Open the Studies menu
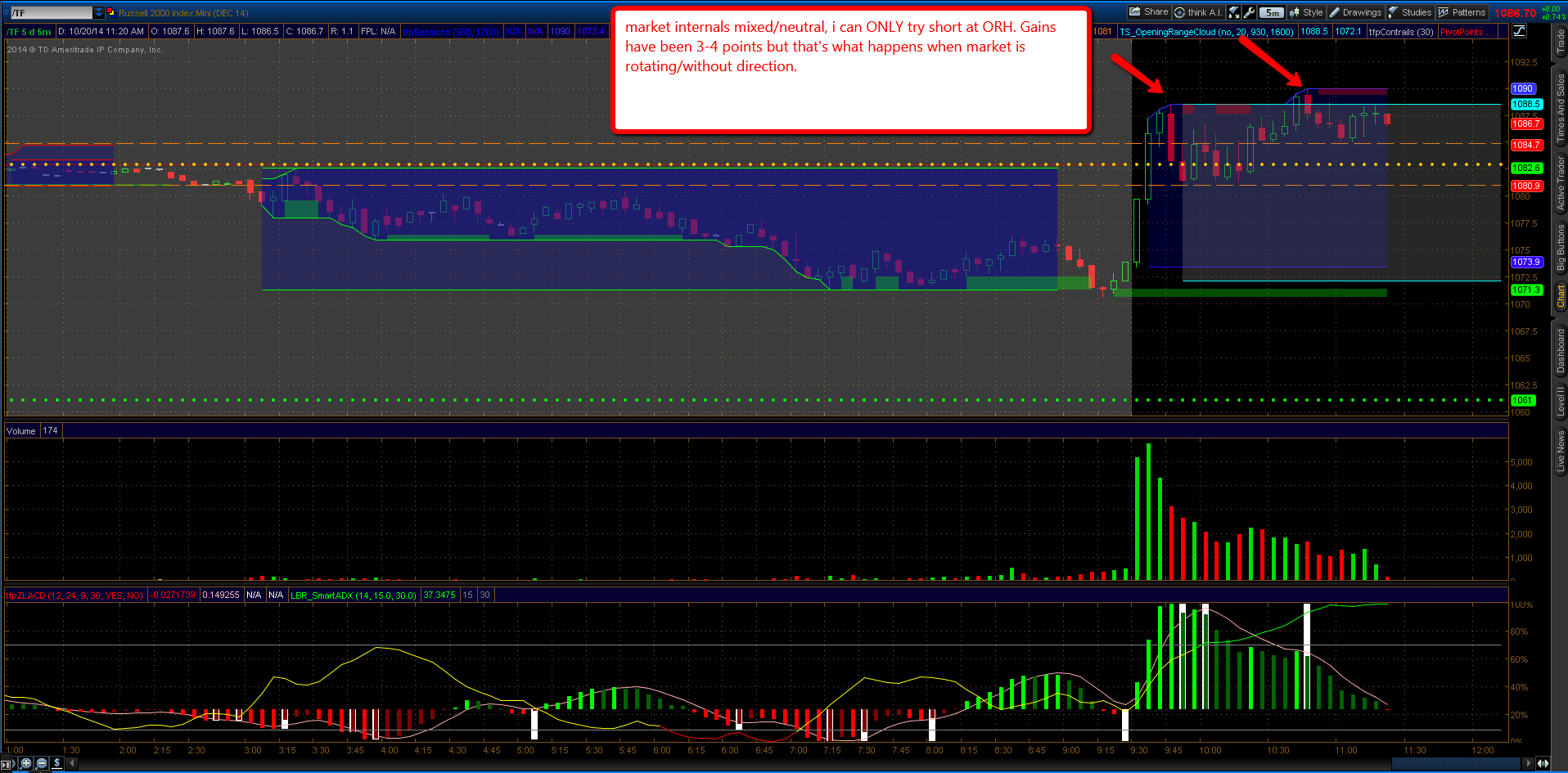Image resolution: width=1568 pixels, height=773 pixels. click(x=1410, y=12)
